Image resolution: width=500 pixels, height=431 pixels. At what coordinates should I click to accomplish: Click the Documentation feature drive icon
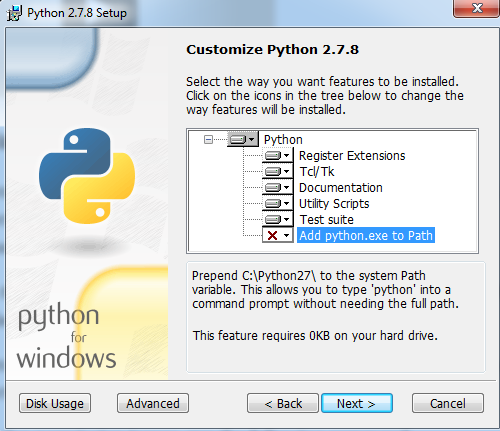pyautogui.click(x=273, y=187)
